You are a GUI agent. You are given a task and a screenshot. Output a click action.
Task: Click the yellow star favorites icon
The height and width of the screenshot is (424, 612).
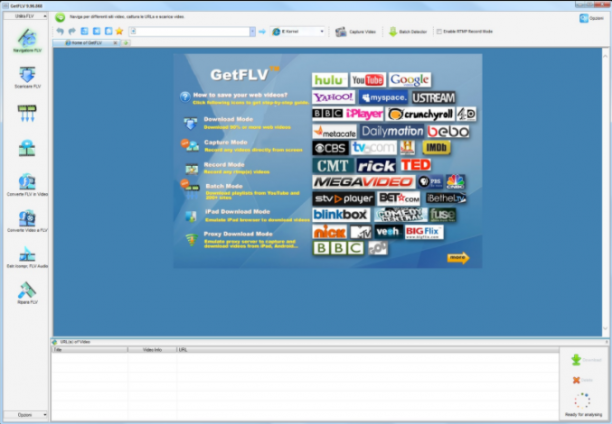119,31
